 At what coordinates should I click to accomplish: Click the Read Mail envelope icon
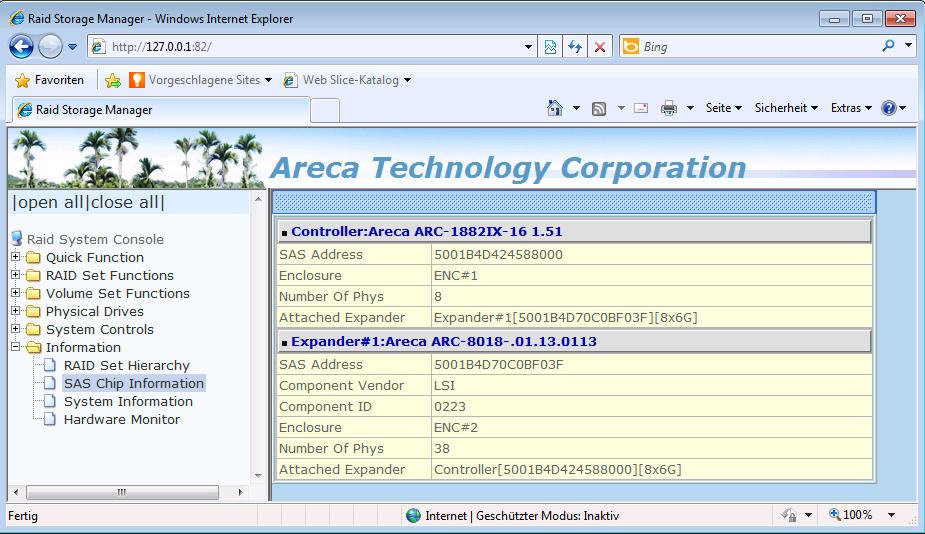pyautogui.click(x=641, y=108)
